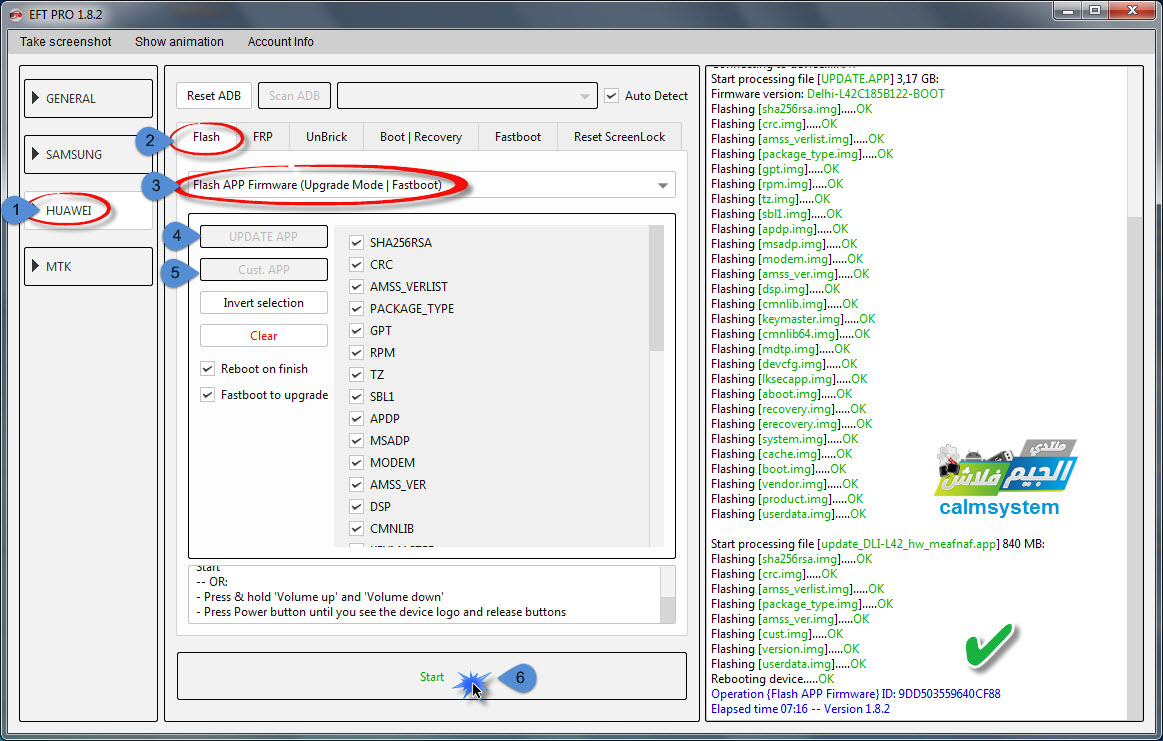Uncheck the AMSS_VER partition

click(356, 484)
